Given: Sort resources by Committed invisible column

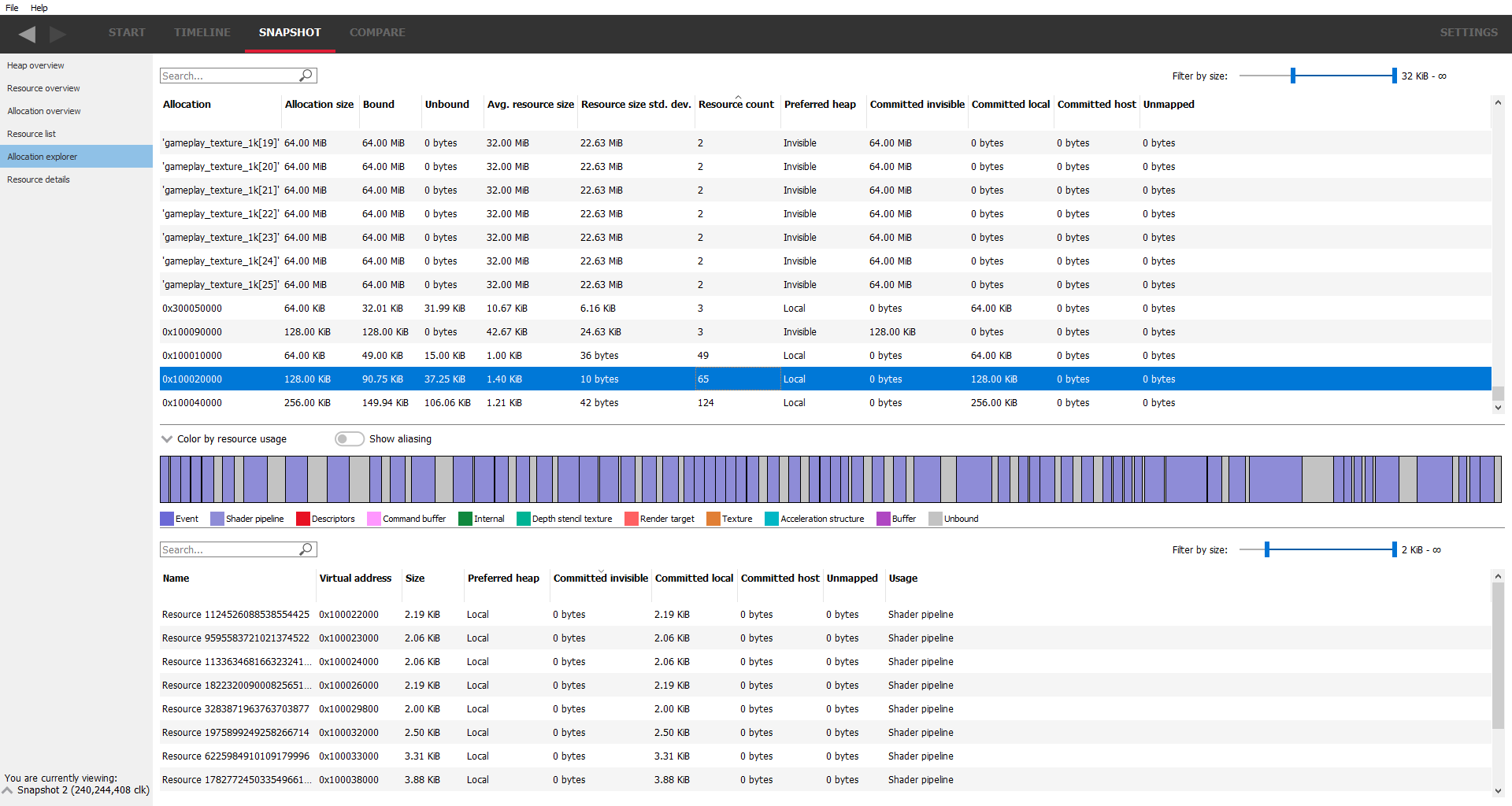Looking at the screenshot, I should point(600,579).
